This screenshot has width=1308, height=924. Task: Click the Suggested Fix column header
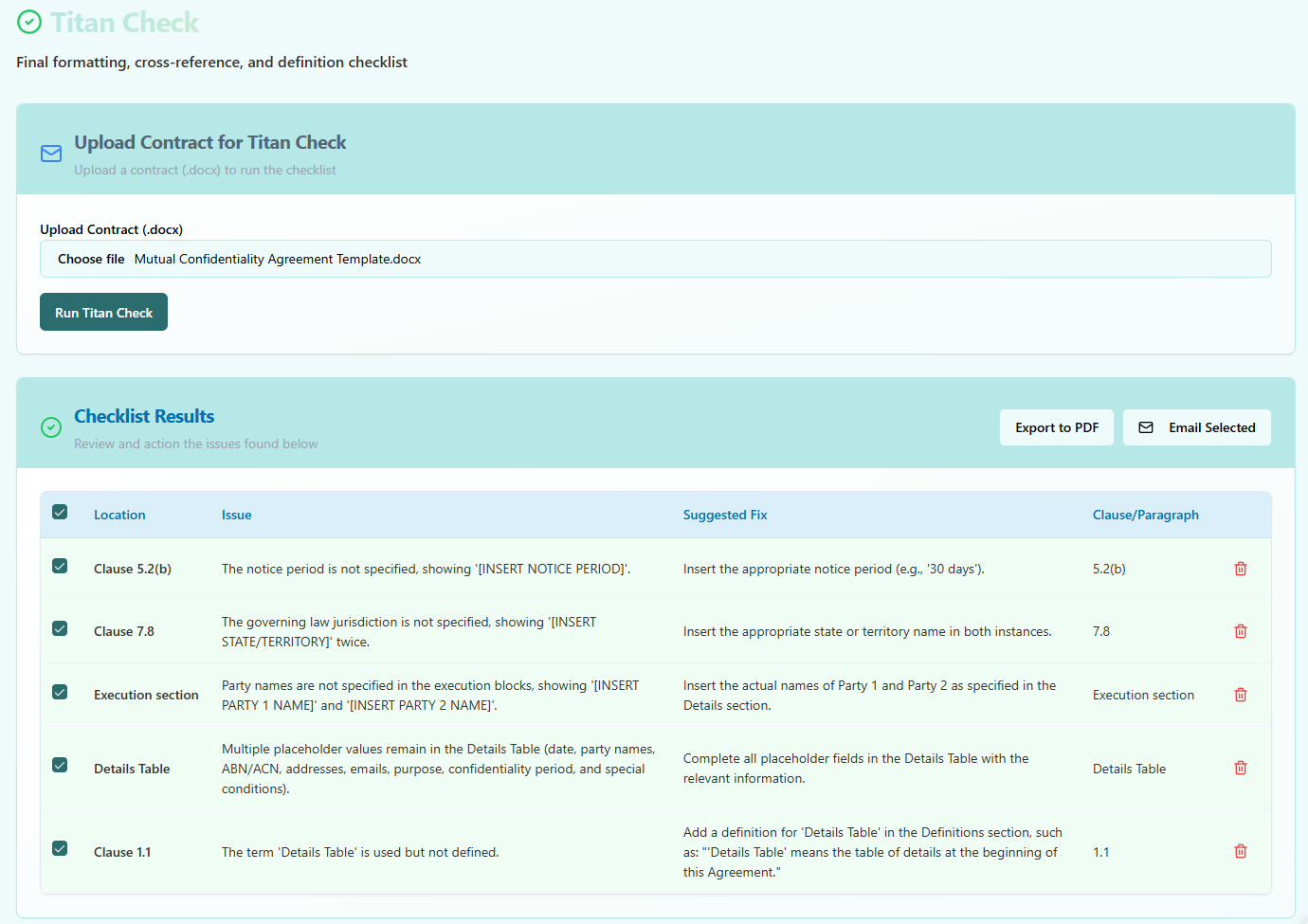[x=725, y=515]
